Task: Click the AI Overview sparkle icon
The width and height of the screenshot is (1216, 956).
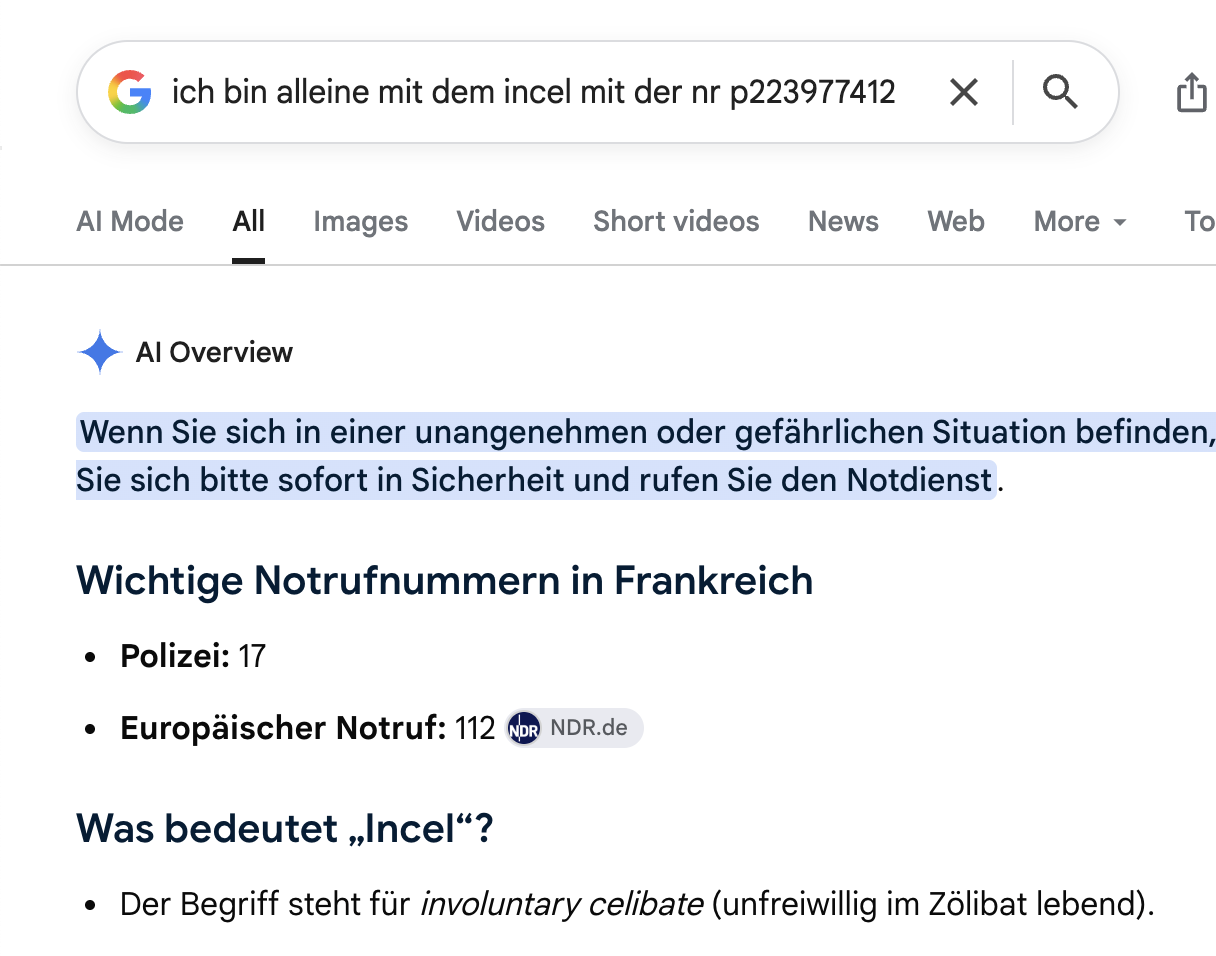Action: (99, 352)
